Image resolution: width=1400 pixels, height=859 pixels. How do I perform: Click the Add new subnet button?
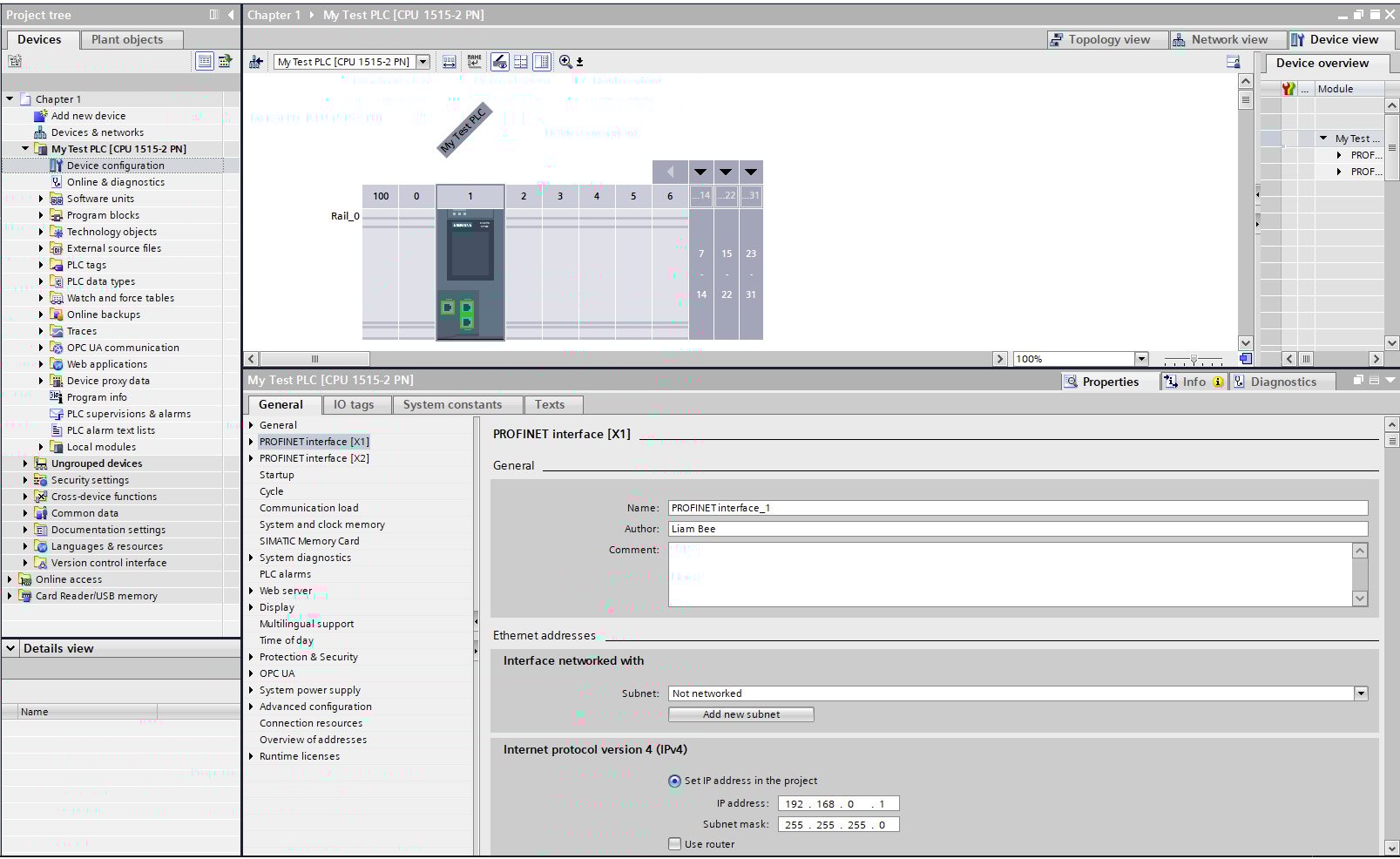[x=741, y=714]
